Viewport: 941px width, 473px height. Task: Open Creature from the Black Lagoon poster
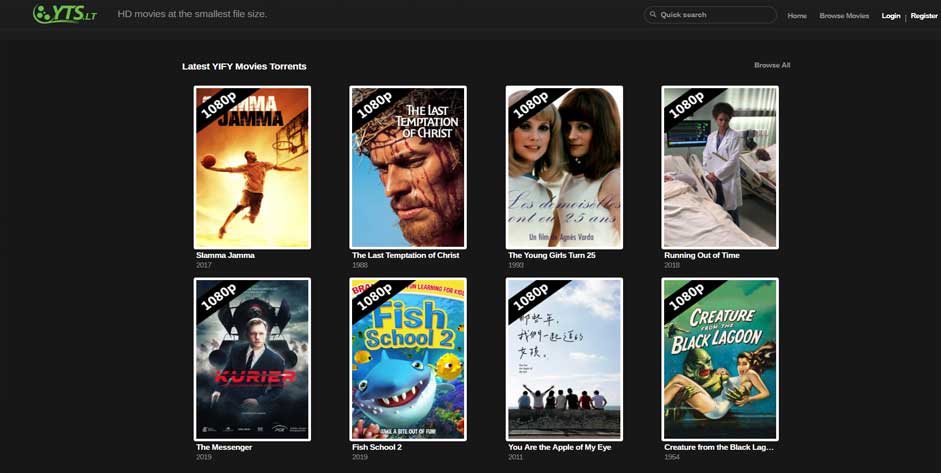[x=720, y=360]
